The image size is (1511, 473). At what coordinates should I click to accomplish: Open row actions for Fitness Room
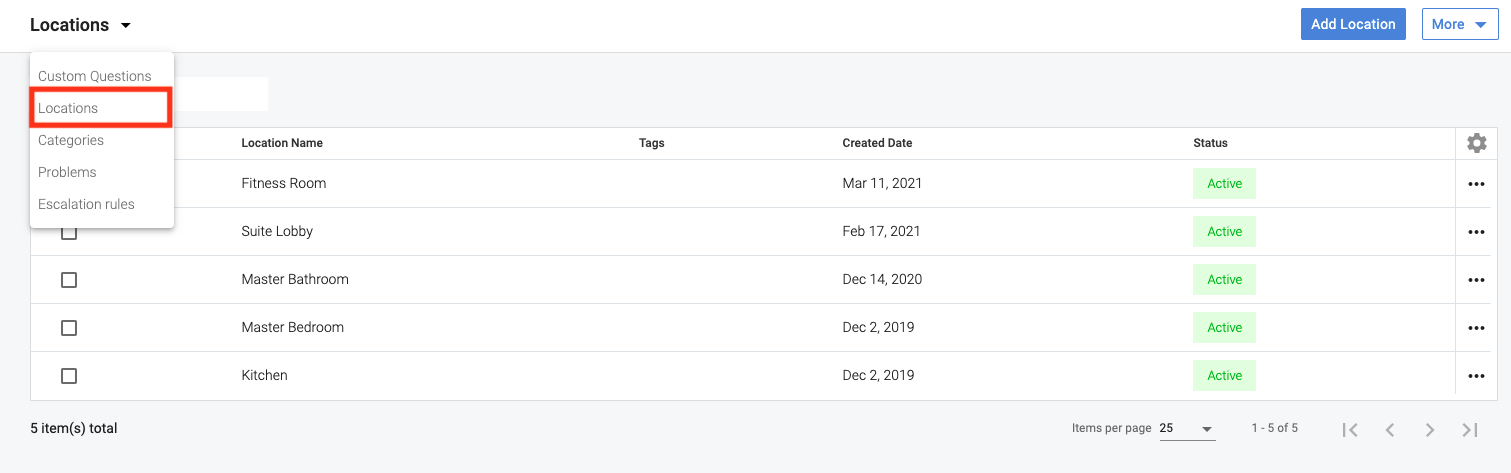tap(1476, 184)
